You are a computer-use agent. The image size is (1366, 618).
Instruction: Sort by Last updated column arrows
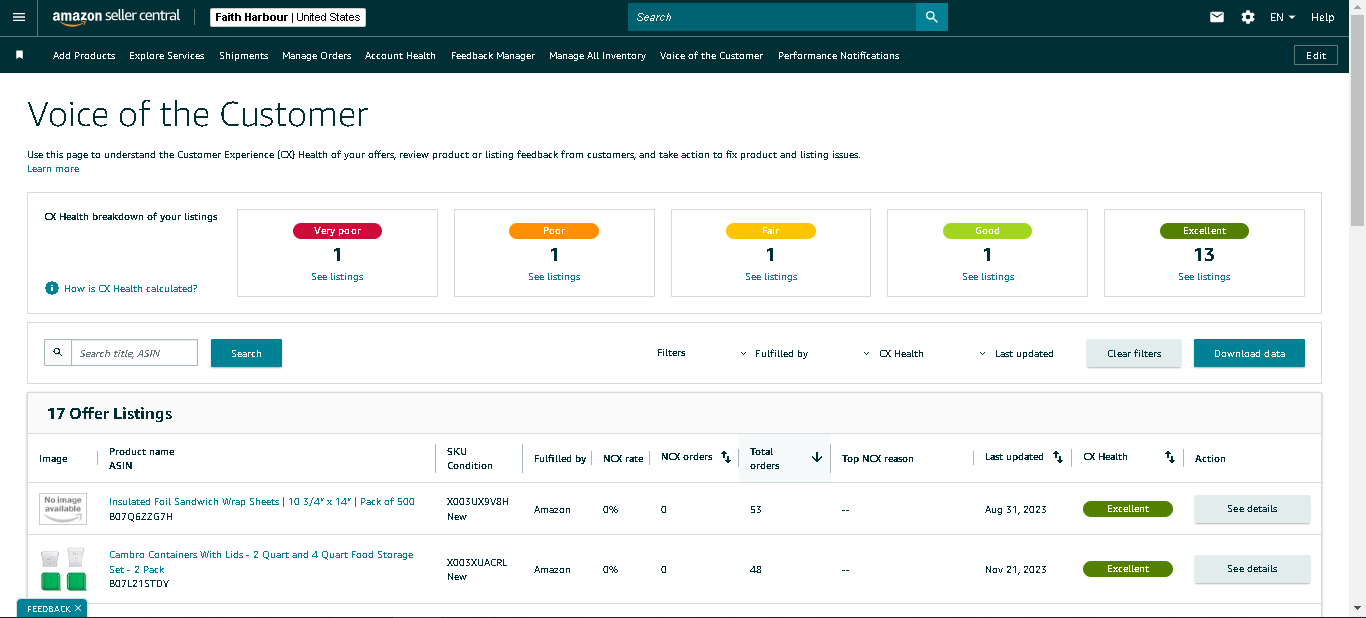pos(1058,457)
